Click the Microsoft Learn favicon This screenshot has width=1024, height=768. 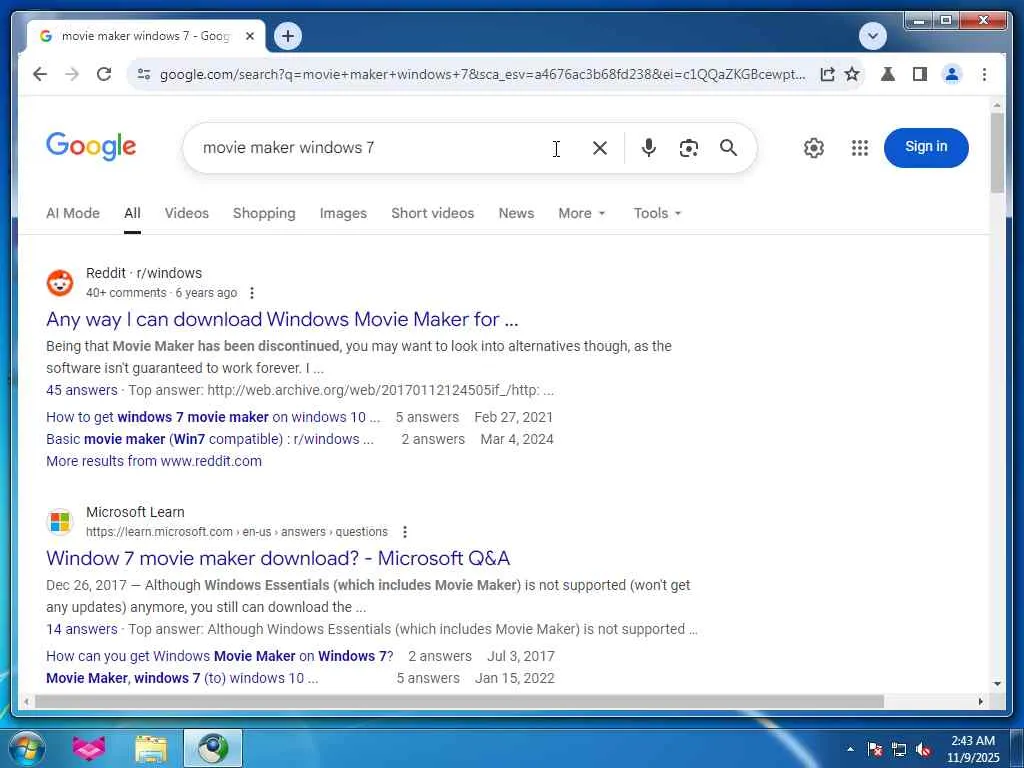[x=60, y=522]
